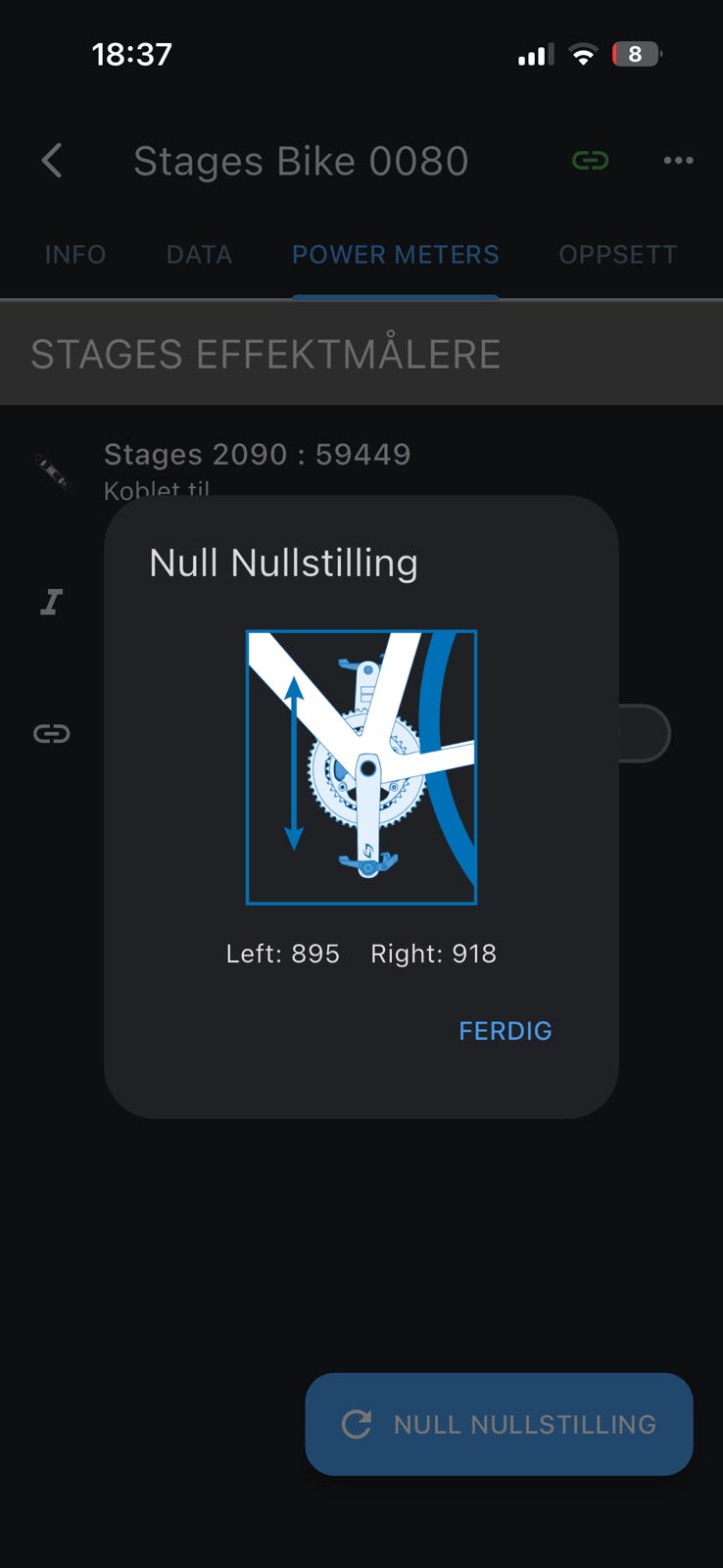
Task: Tap the NULL NULLSTILLING button
Action: click(500, 1424)
